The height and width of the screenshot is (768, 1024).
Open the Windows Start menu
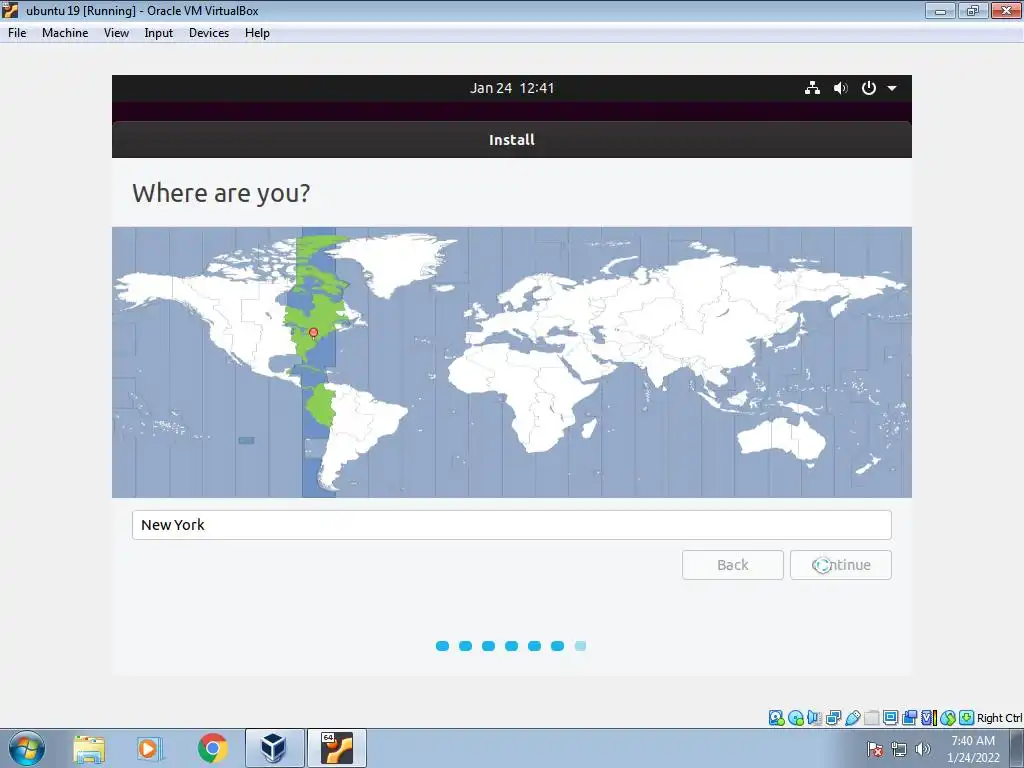coord(26,748)
